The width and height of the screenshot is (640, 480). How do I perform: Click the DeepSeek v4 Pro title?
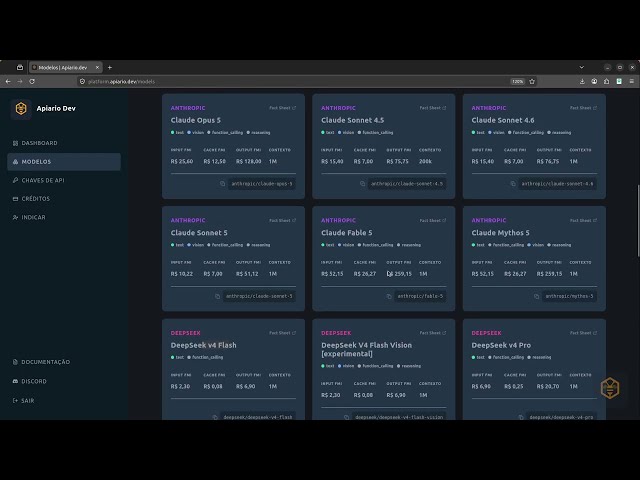coord(501,345)
